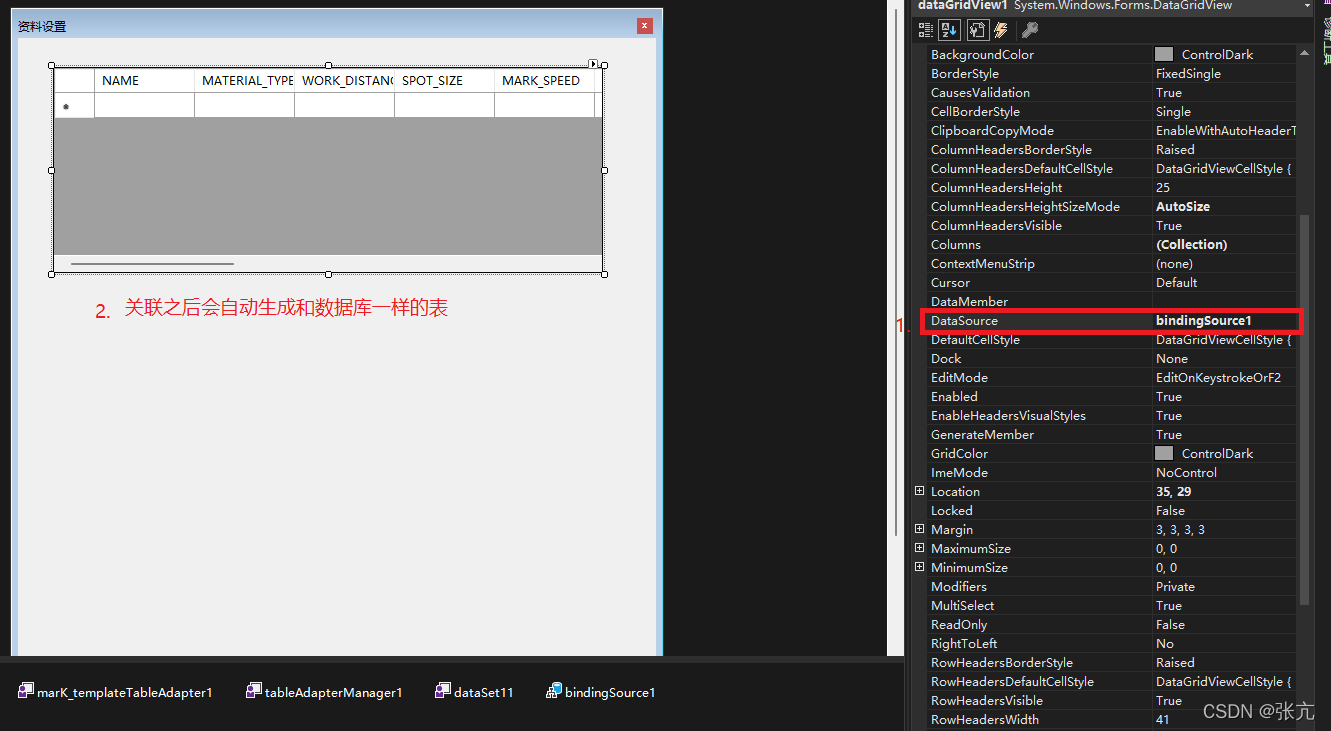Select dataSet11 component in tray
This screenshot has height=731, width=1331.
pos(474,692)
